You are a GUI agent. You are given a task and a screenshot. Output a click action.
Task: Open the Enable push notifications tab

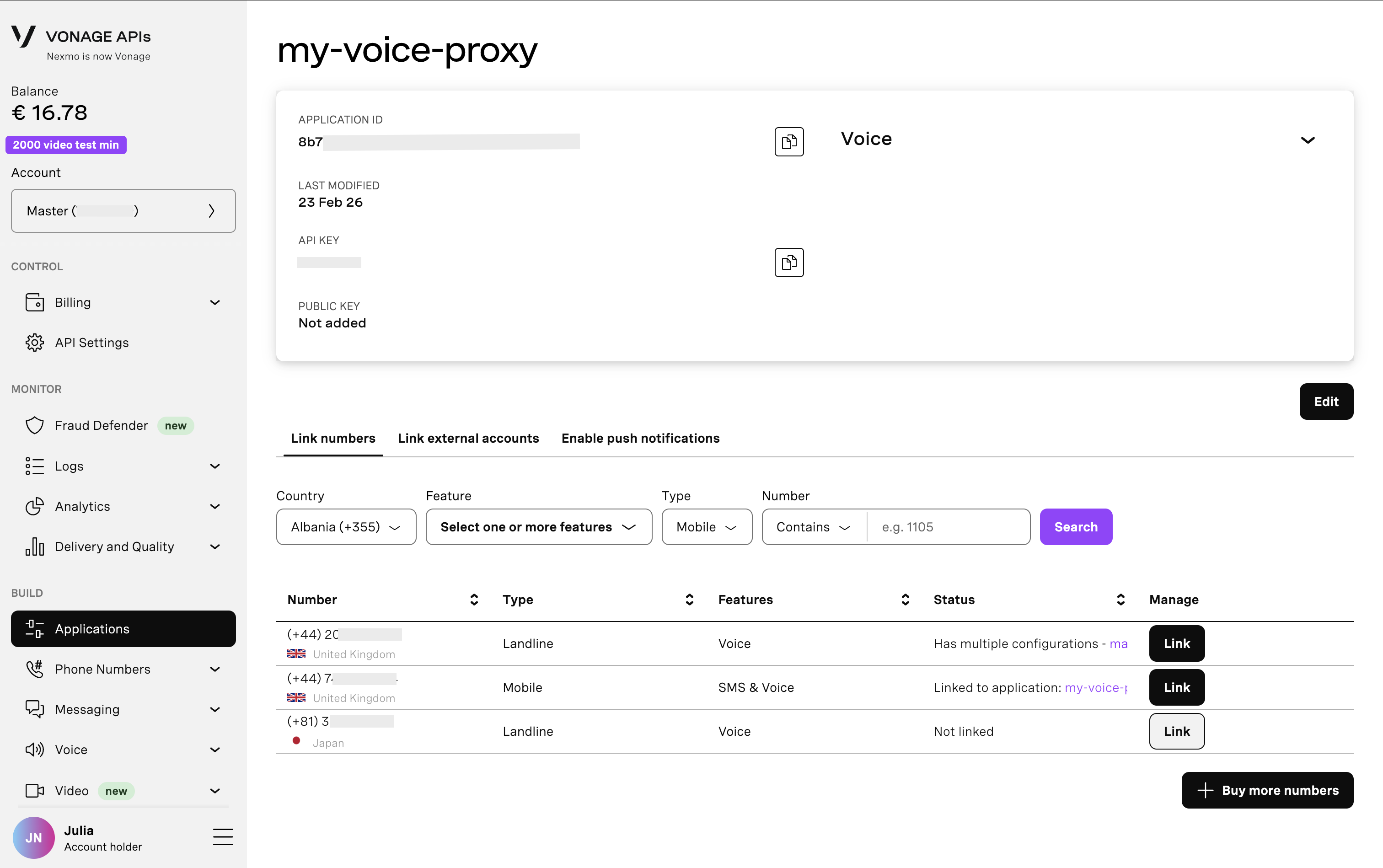tap(640, 438)
